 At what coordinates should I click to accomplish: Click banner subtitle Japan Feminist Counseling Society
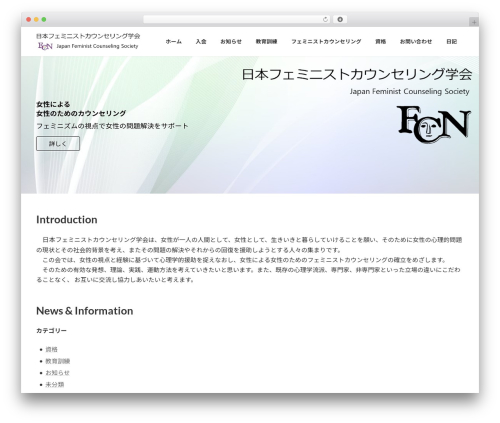pyautogui.click(x=410, y=91)
